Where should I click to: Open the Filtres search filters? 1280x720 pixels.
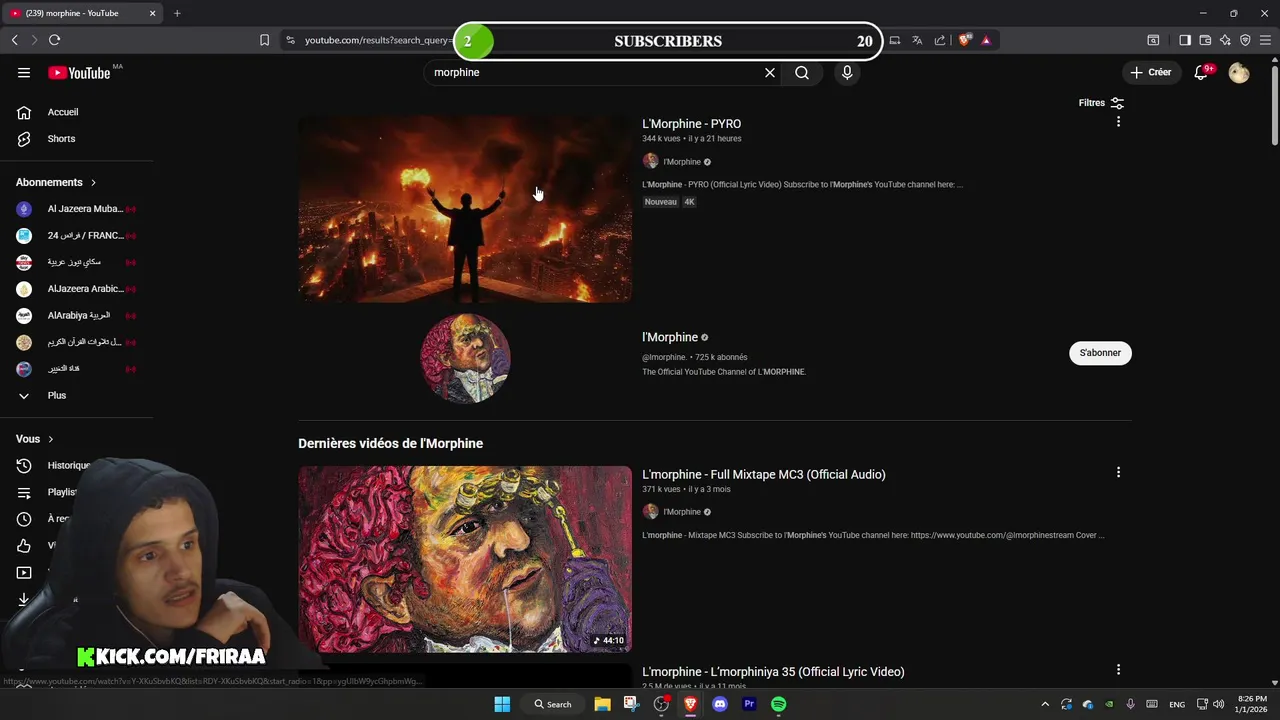1101,103
